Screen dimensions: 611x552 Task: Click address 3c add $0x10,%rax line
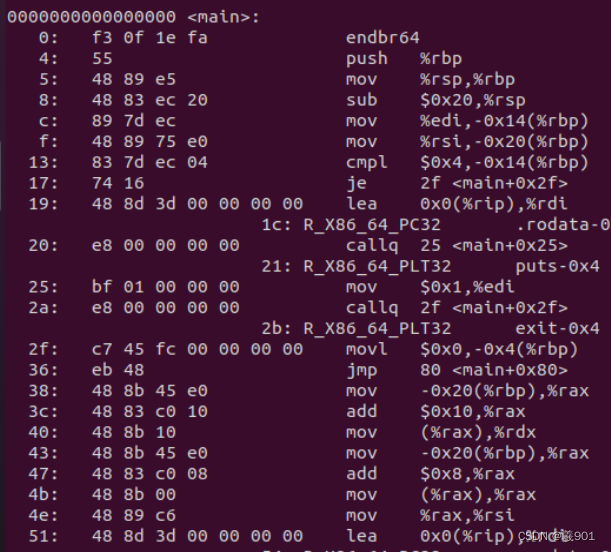(277, 411)
